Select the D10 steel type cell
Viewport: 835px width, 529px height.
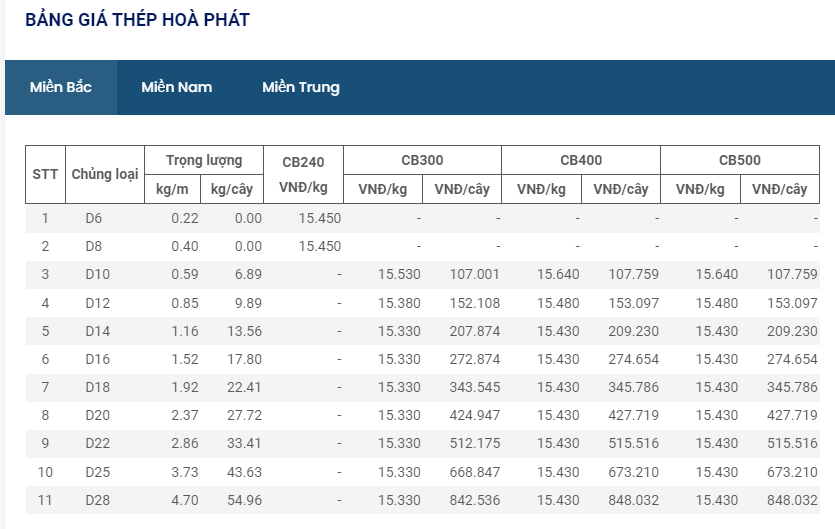tap(97, 274)
